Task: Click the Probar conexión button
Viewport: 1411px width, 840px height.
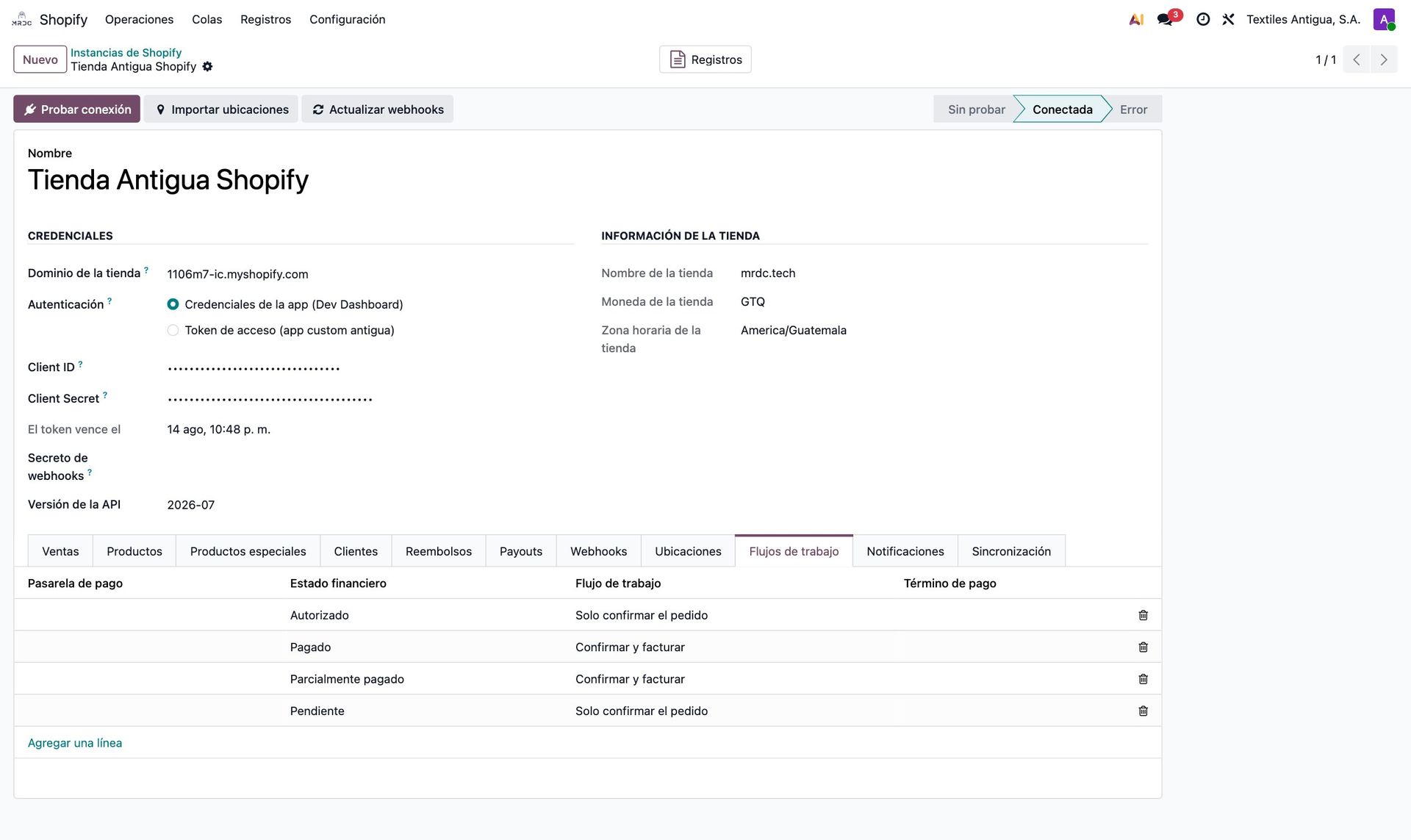Action: (x=76, y=109)
